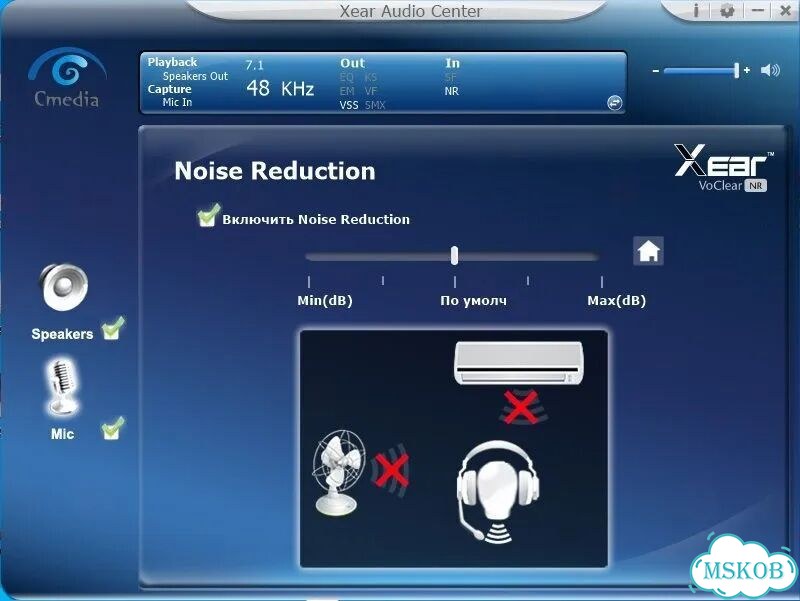Screen dimensions: 800x601
Task: Click the headset user image
Action: pos(497,491)
